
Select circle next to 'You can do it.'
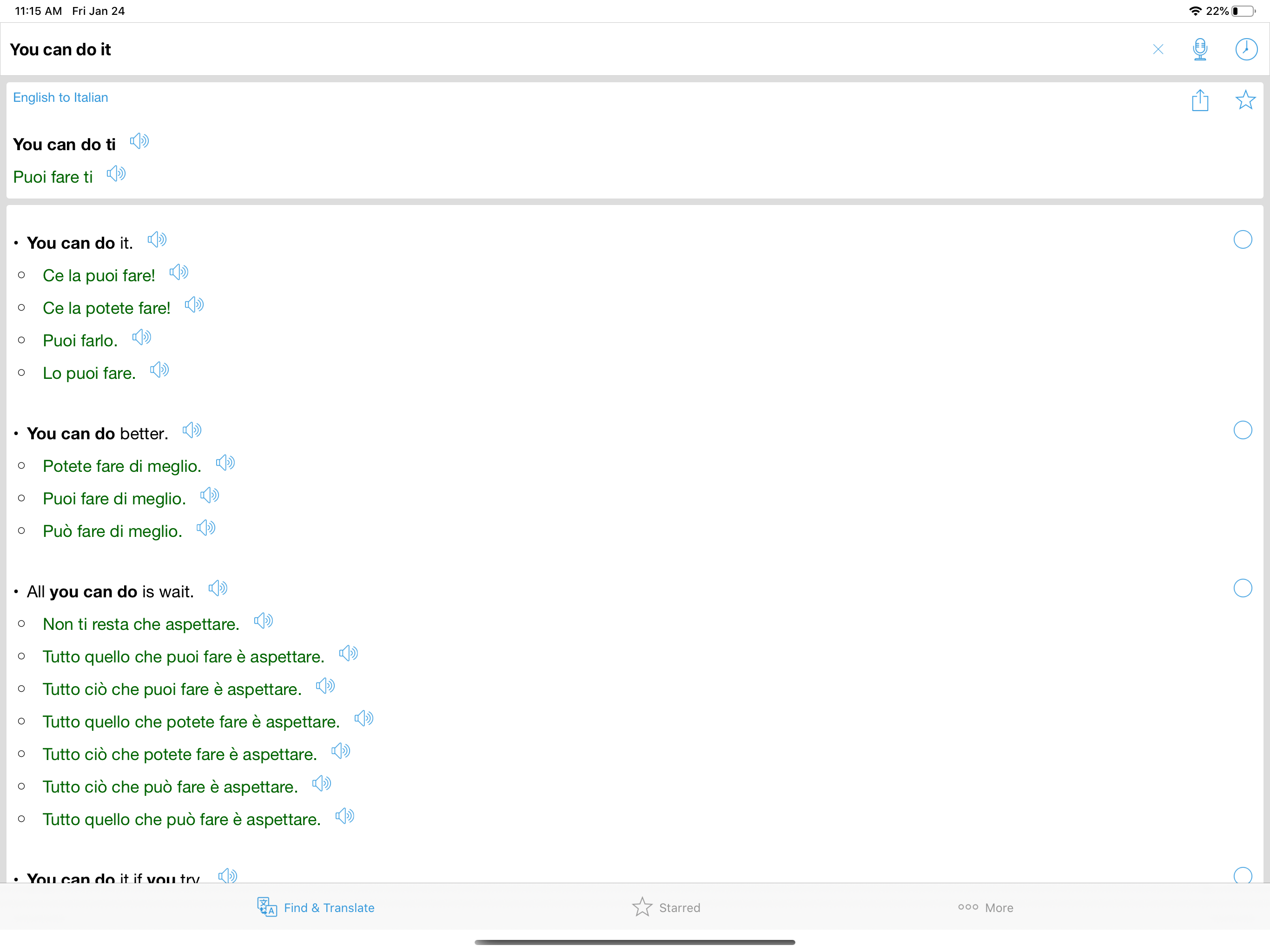click(1242, 239)
